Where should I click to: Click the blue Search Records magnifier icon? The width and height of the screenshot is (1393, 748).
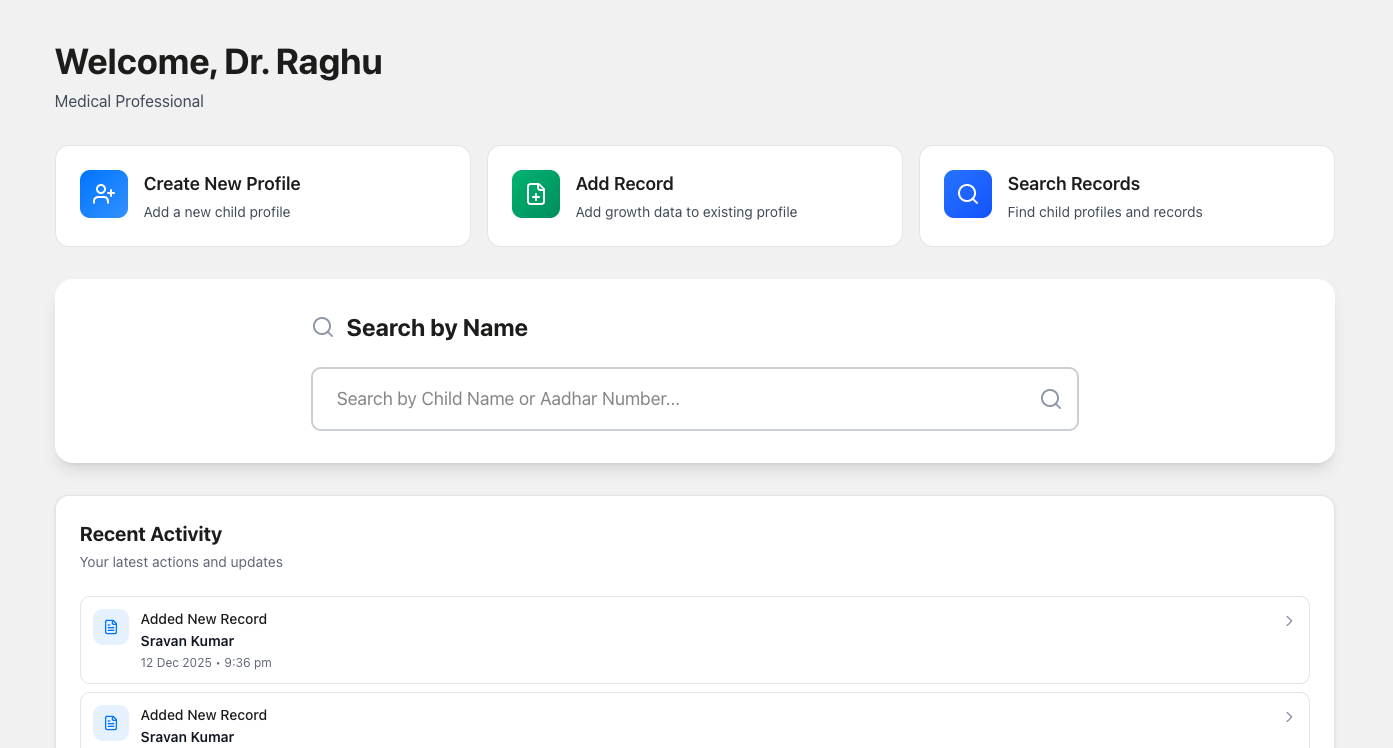(968, 194)
